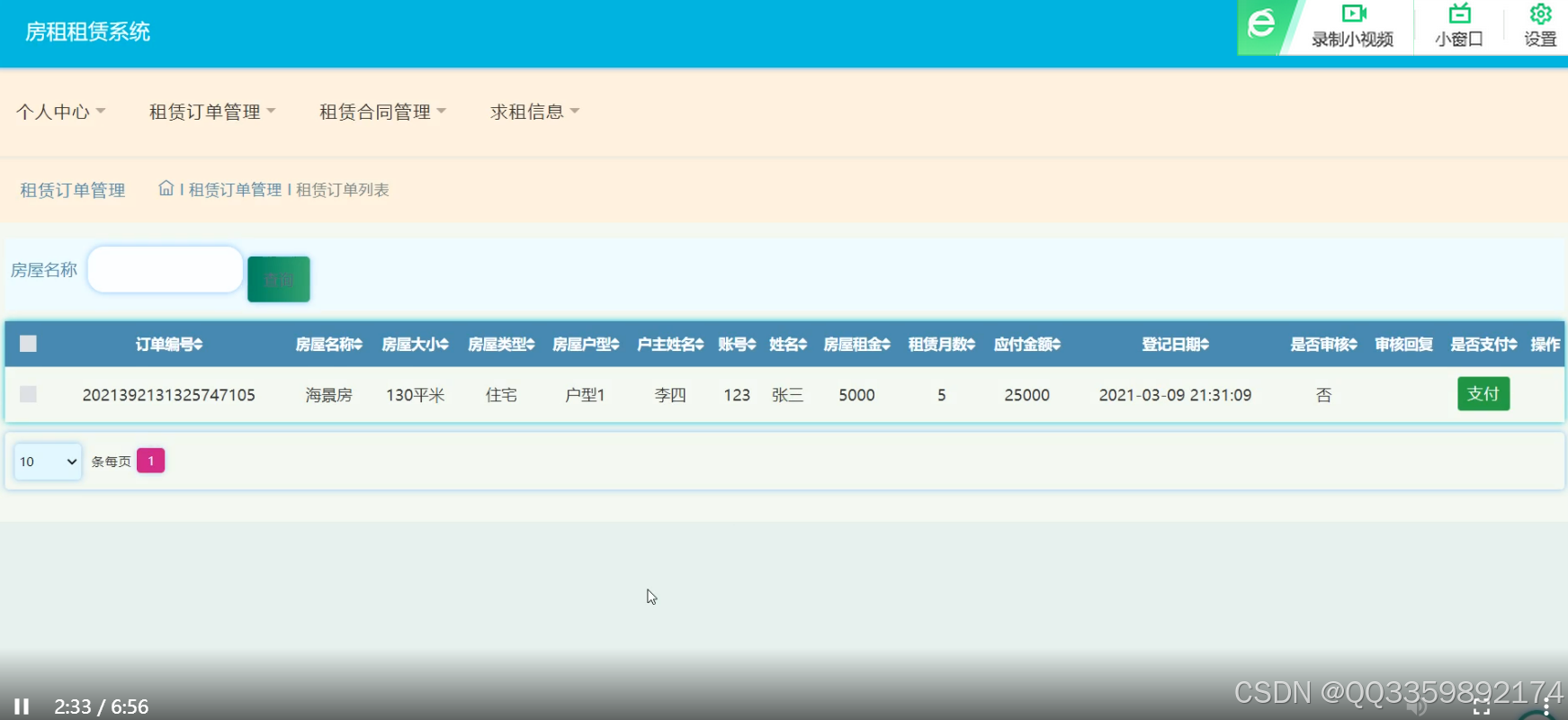
Task: Click the 海景房 cell
Action: [x=328, y=395]
